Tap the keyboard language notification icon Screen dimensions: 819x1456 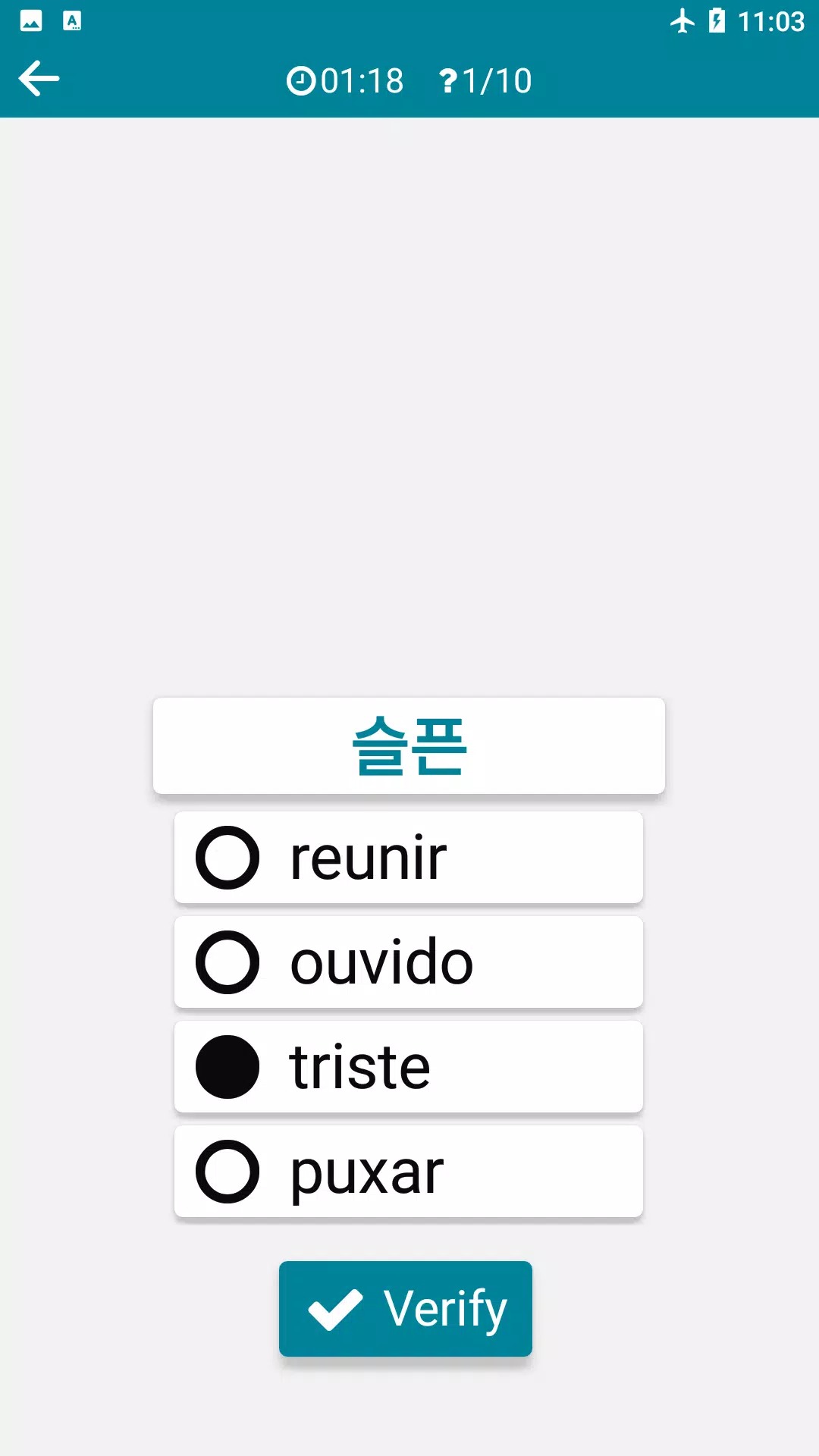click(72, 21)
